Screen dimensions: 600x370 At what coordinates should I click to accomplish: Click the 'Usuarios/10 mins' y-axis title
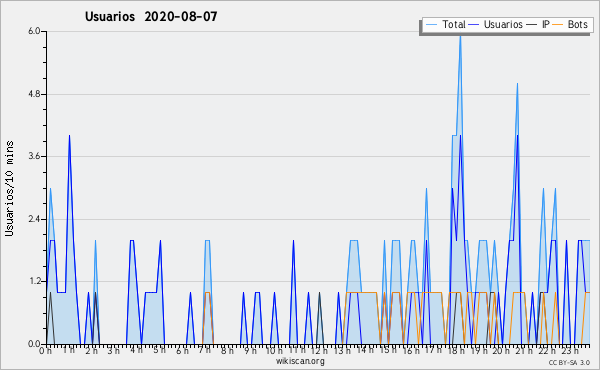tap(9, 188)
